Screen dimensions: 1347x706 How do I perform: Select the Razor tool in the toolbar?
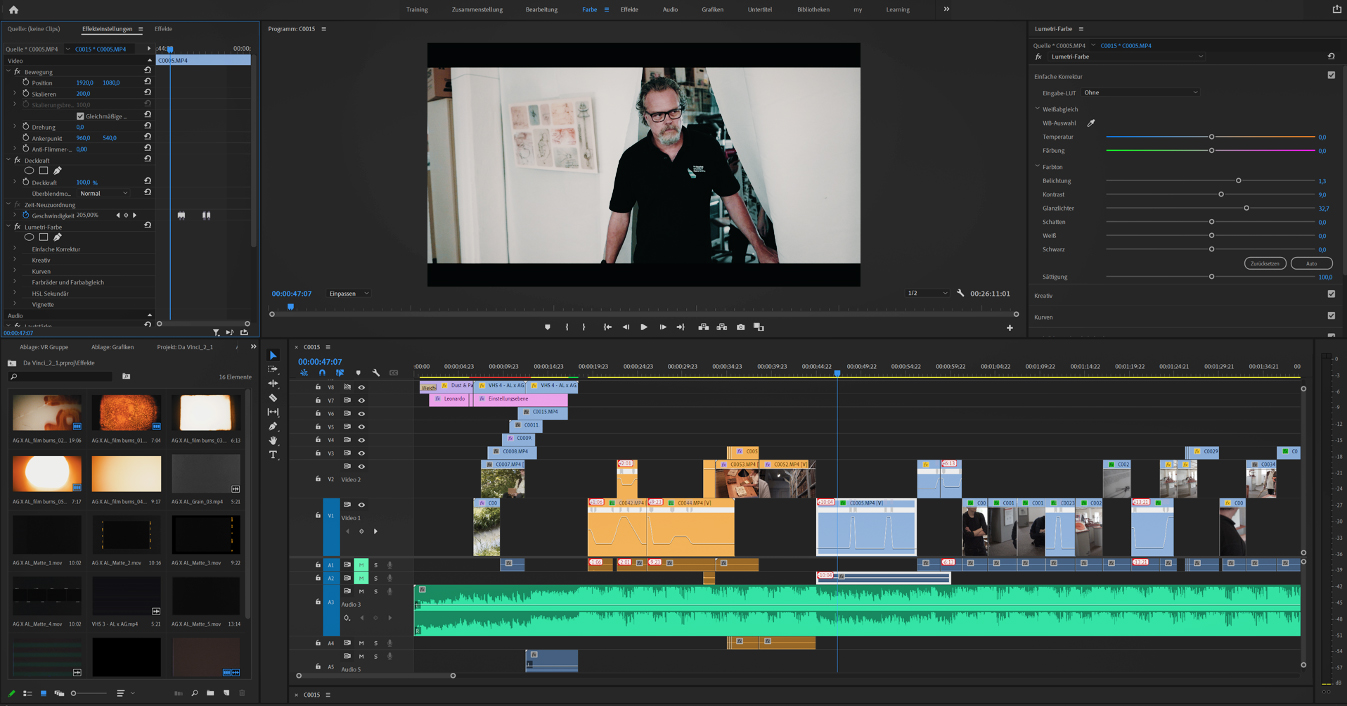(x=273, y=397)
